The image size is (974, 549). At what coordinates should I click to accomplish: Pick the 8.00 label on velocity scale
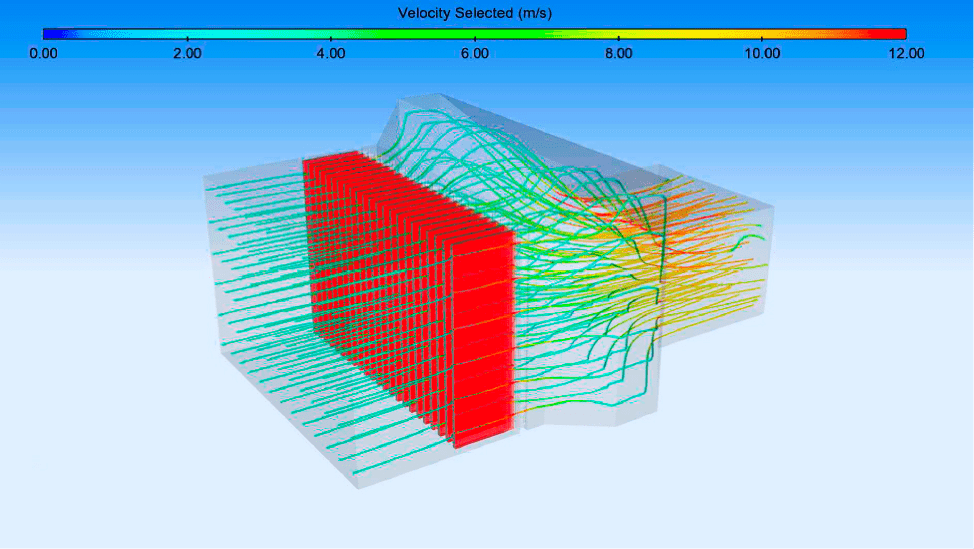point(618,53)
